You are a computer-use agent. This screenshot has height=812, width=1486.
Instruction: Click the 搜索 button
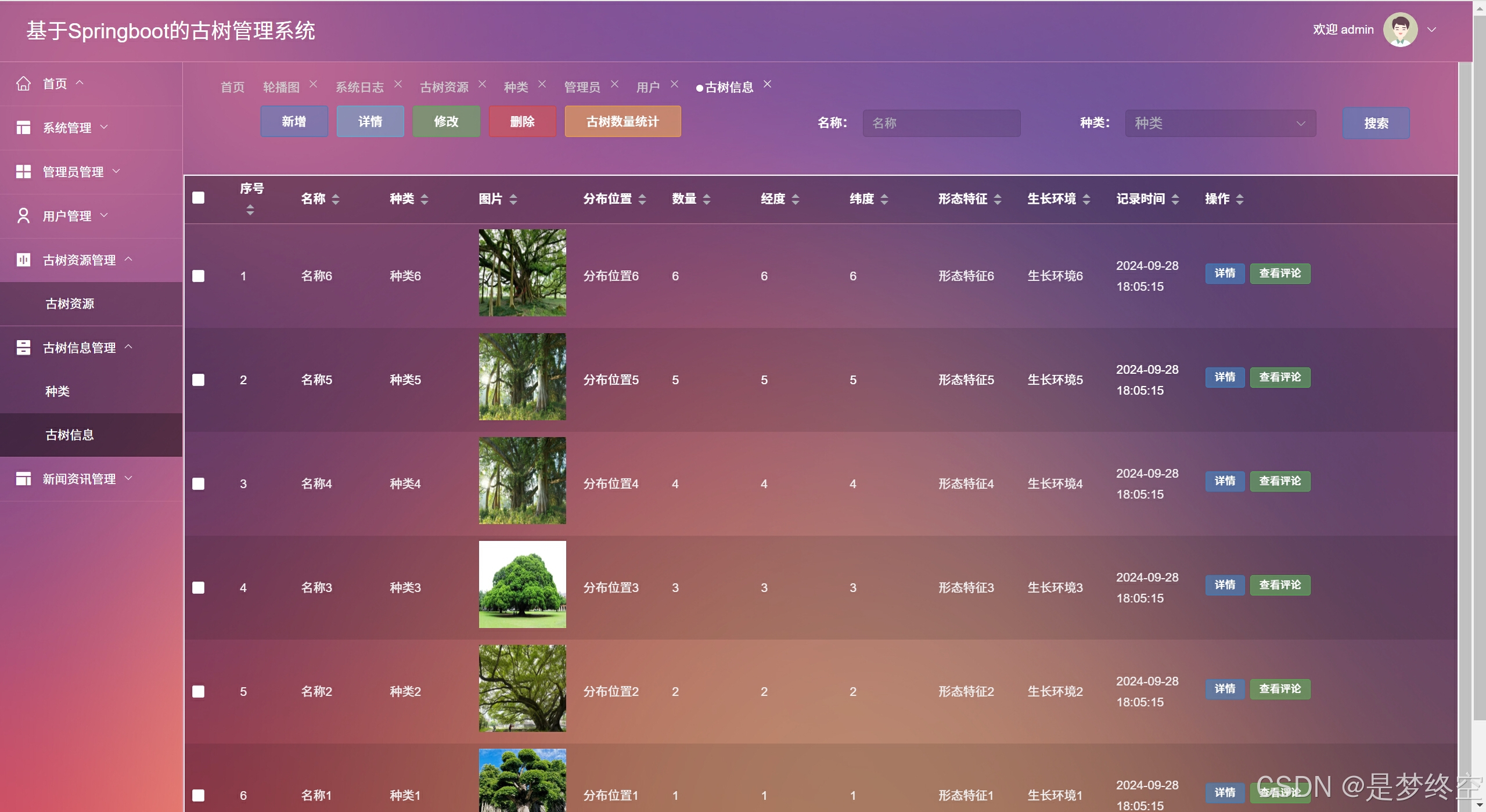[1376, 123]
